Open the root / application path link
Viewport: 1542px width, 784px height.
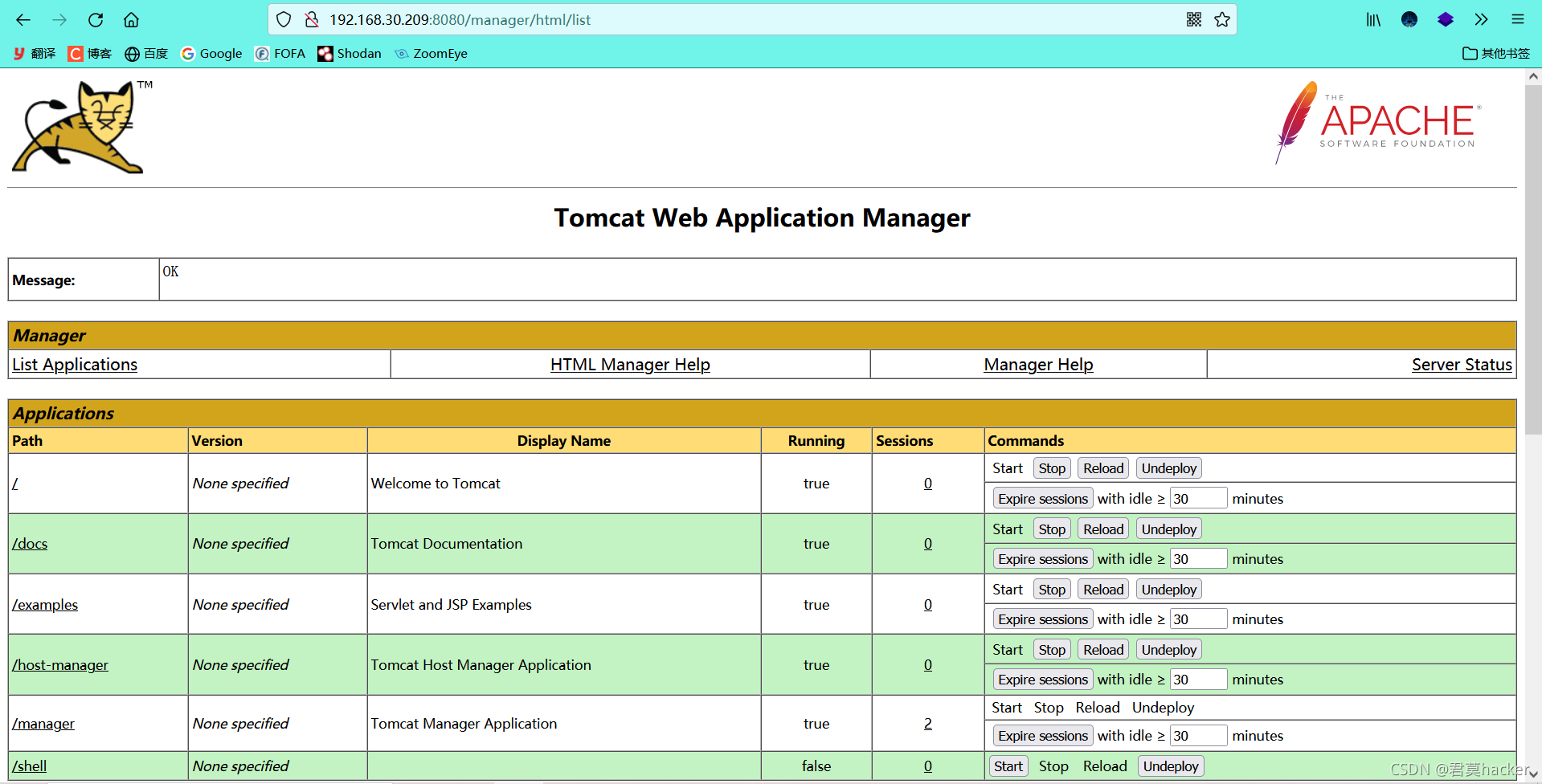pos(15,483)
